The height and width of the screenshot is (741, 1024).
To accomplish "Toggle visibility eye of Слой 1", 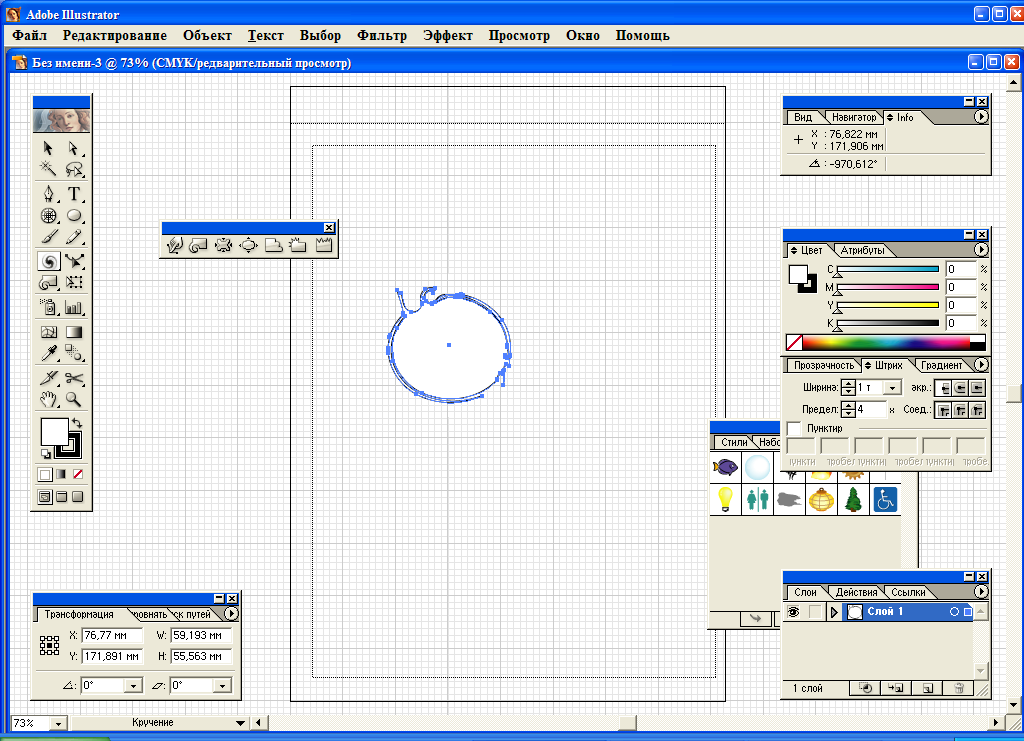I will (x=794, y=612).
